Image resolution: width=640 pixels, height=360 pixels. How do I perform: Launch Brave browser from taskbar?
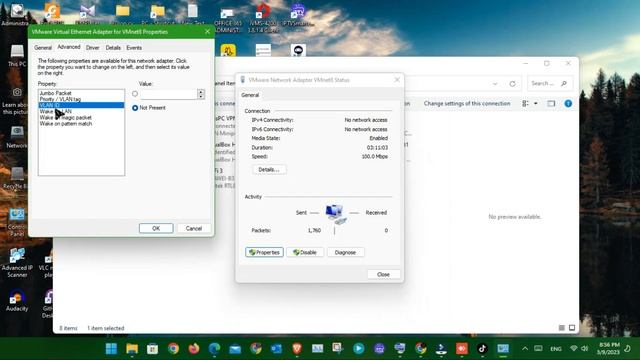pyautogui.click(x=297, y=349)
